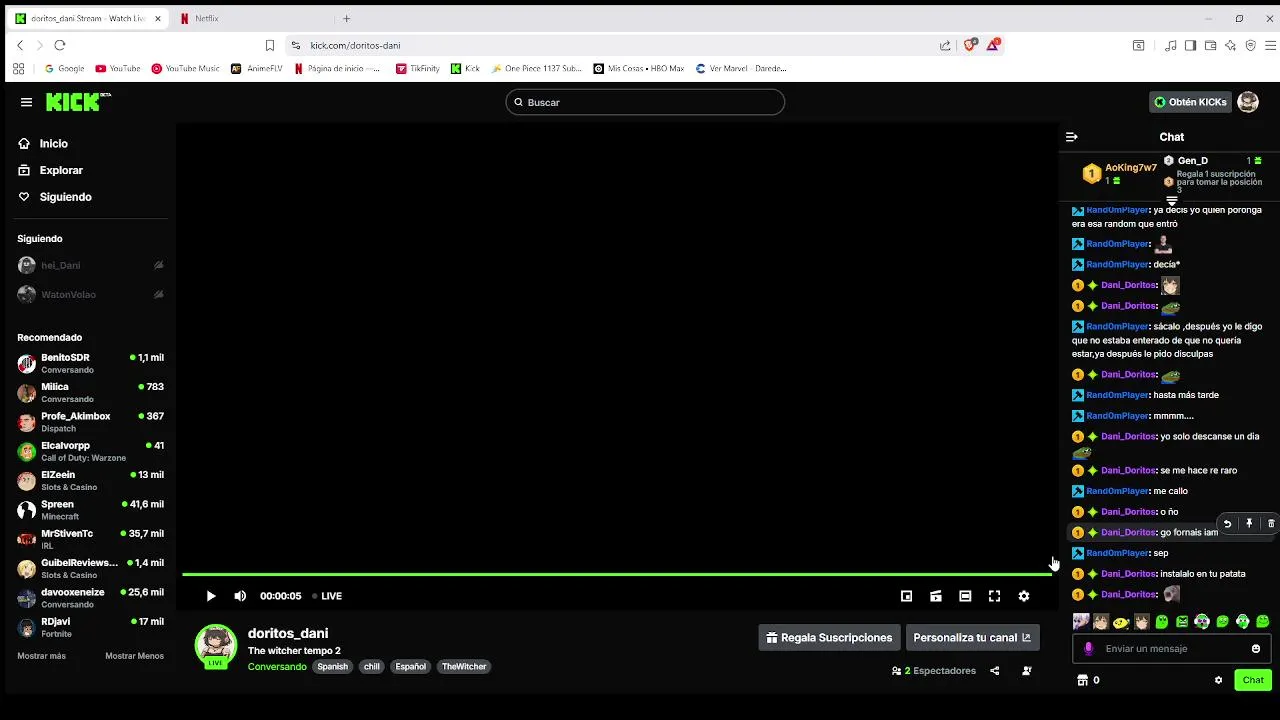The image size is (1280, 720).
Task: Open Brave Leo AI sparkle icon
Action: coord(1230,45)
